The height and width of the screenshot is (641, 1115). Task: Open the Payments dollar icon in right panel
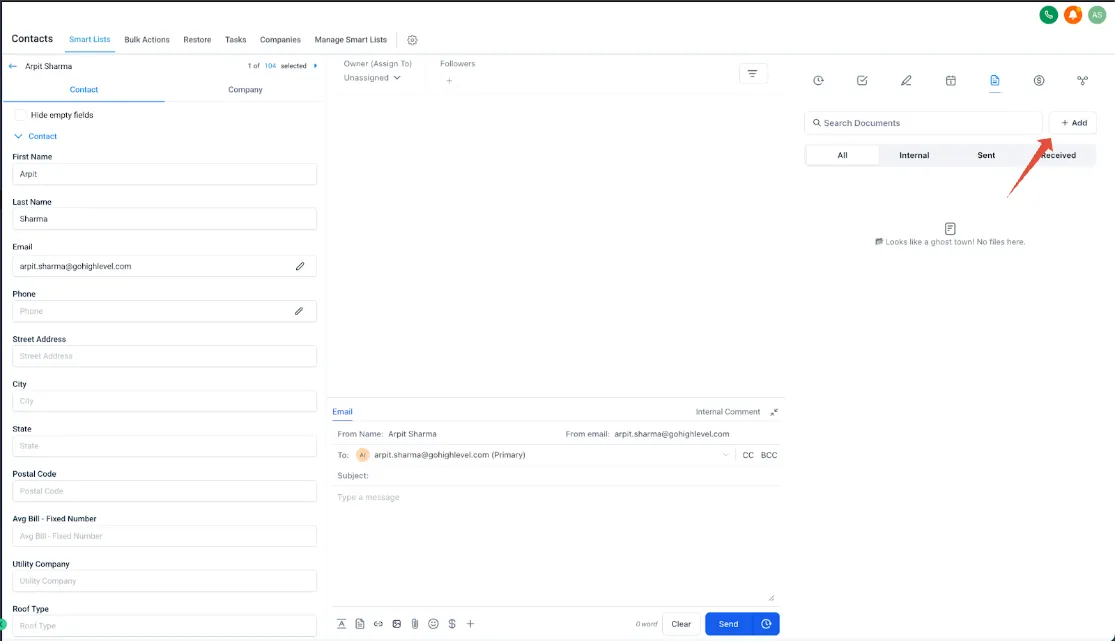1039,80
